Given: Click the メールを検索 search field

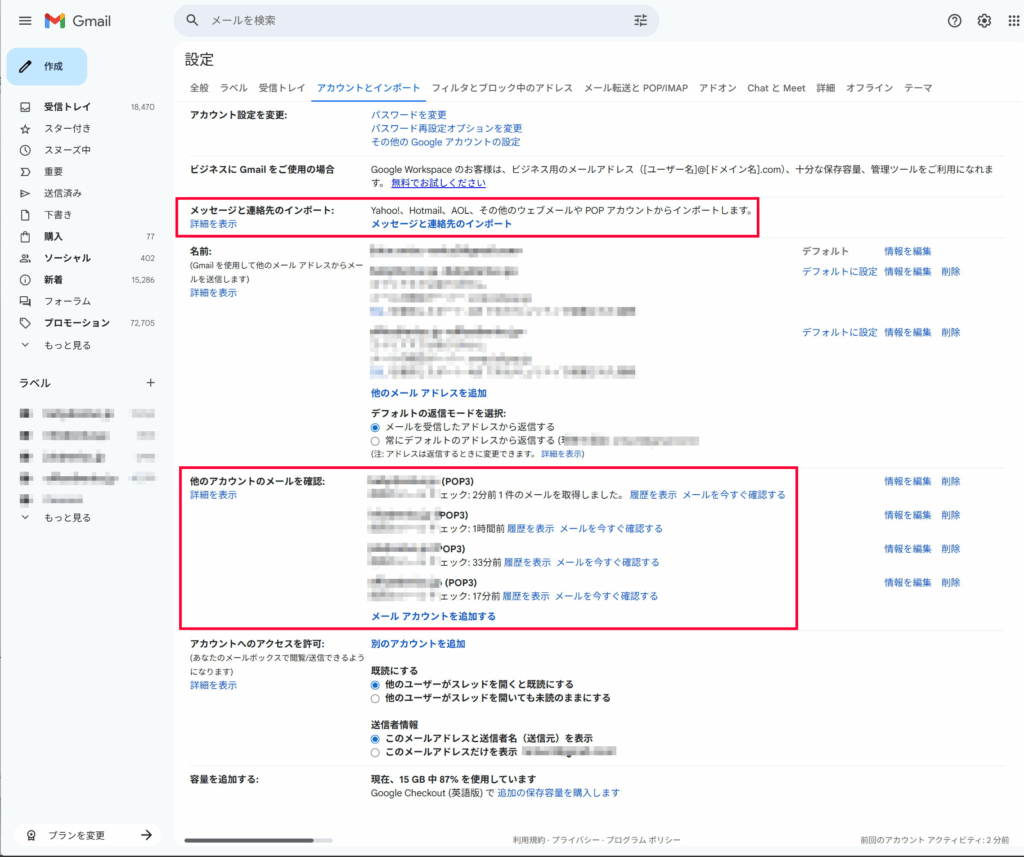Looking at the screenshot, I should tap(400, 20).
